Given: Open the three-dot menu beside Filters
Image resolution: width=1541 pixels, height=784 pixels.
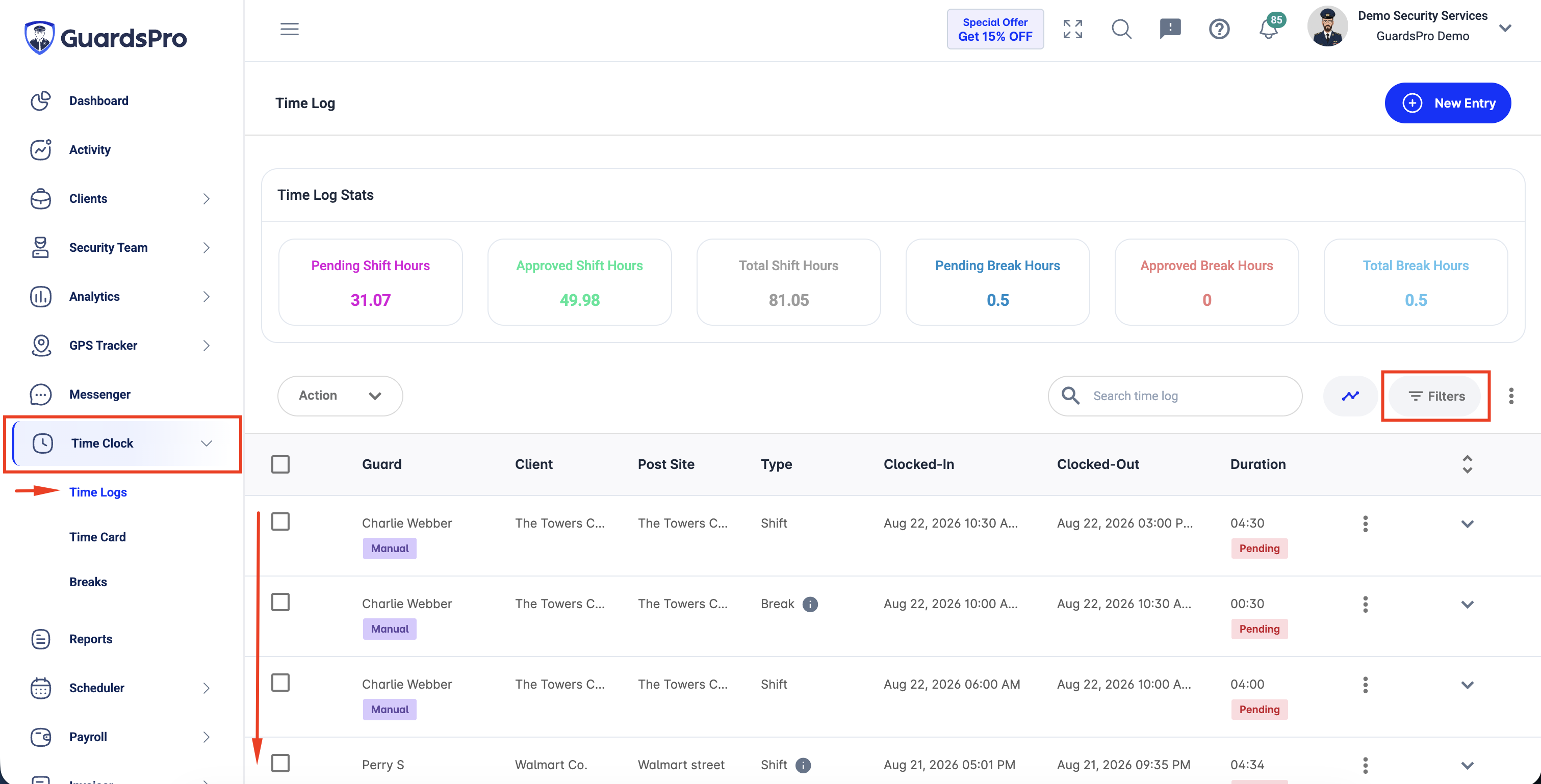Looking at the screenshot, I should tap(1511, 396).
